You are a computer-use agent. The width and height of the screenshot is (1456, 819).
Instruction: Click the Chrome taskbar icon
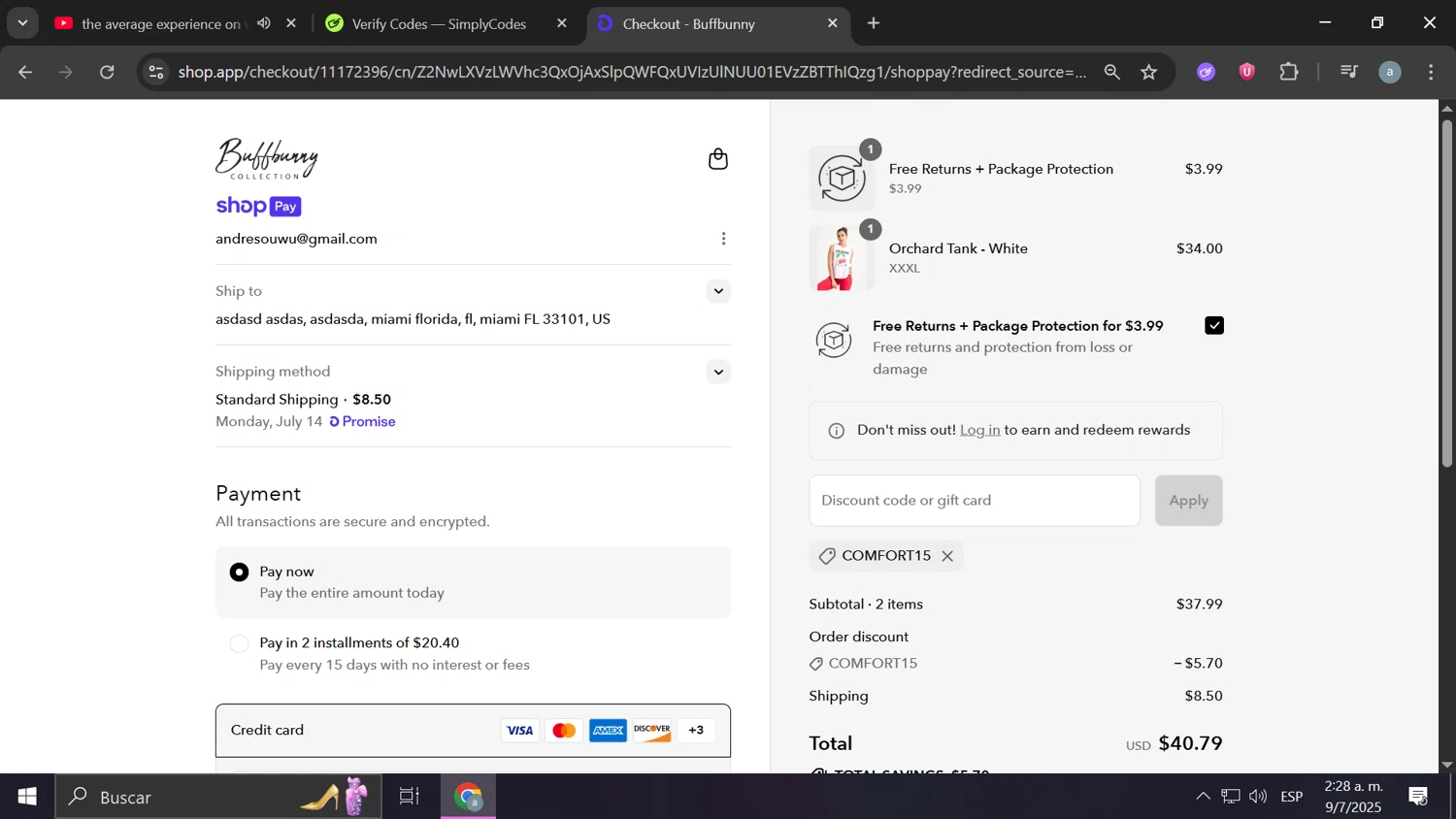click(470, 797)
